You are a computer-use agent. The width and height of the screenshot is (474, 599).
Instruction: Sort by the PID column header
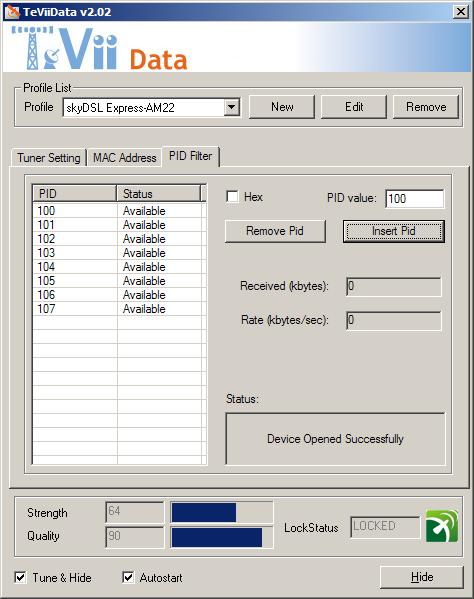[75, 193]
